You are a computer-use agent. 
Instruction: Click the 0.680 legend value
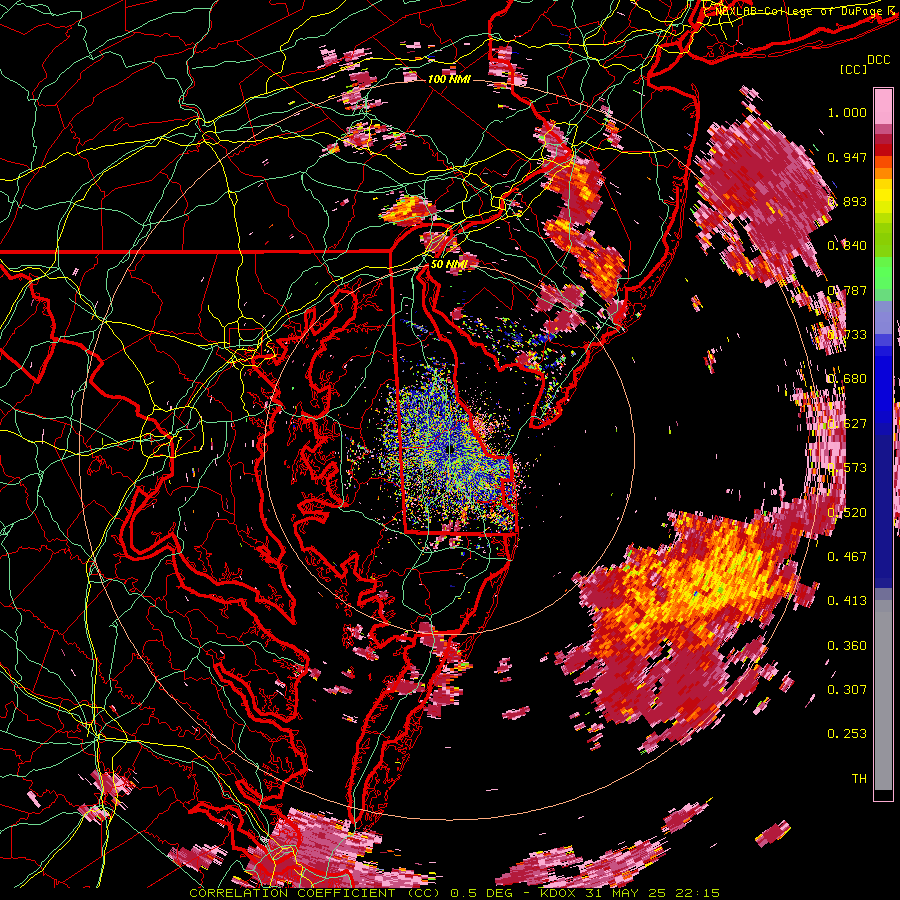[847, 379]
